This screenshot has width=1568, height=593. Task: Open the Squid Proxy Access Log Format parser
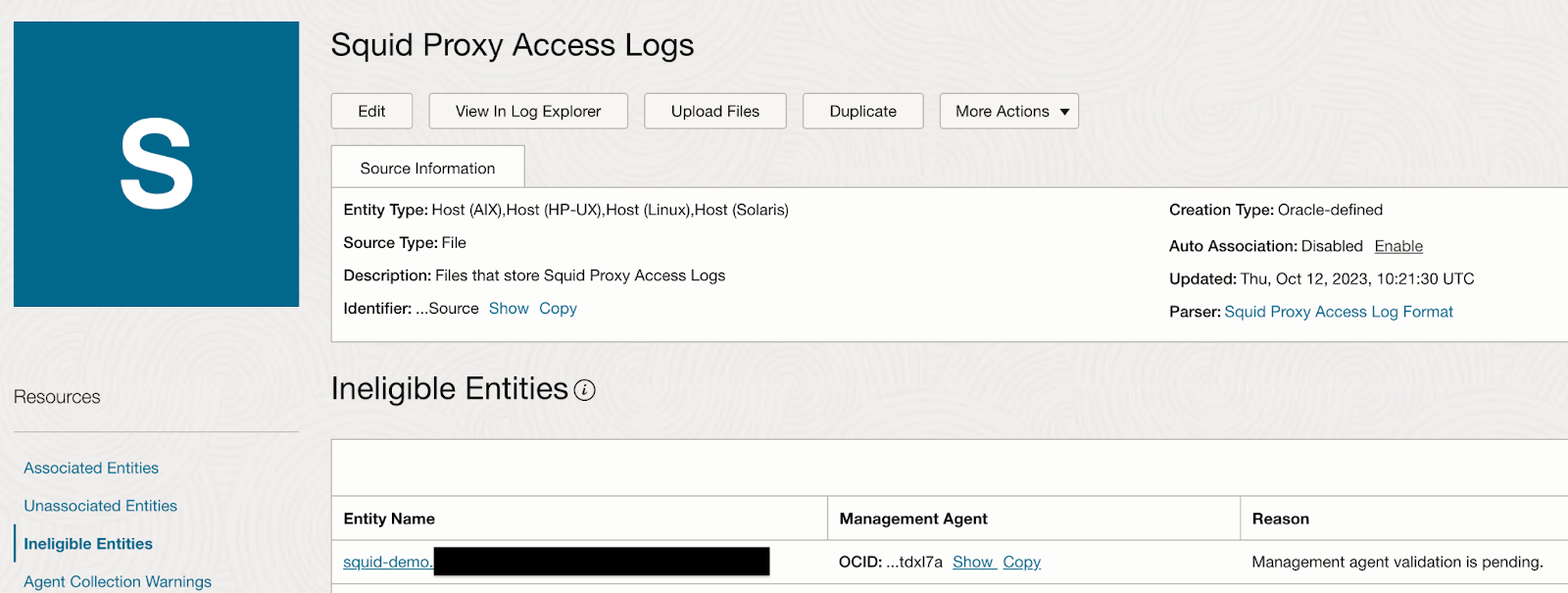(1338, 312)
